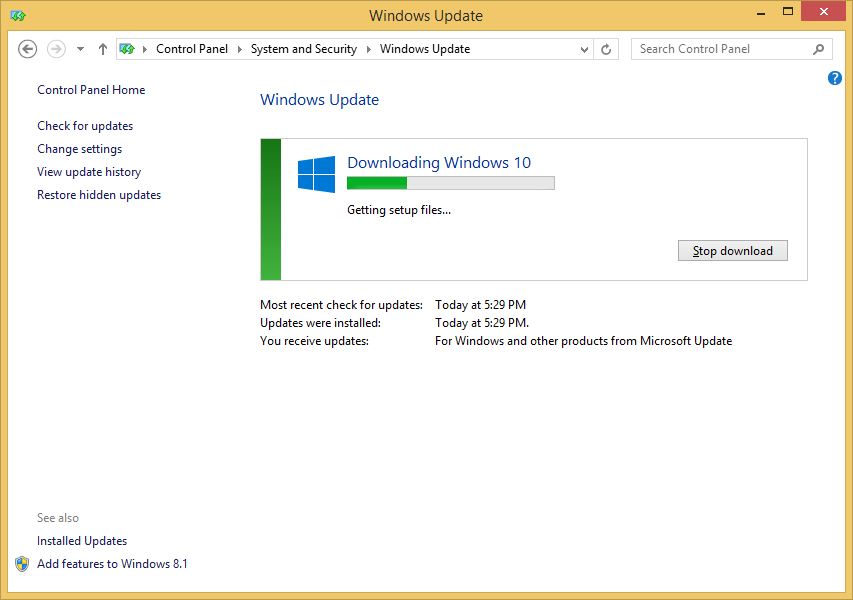The height and width of the screenshot is (600, 853).
Task: Go up one level with Up arrow
Action: (x=103, y=49)
